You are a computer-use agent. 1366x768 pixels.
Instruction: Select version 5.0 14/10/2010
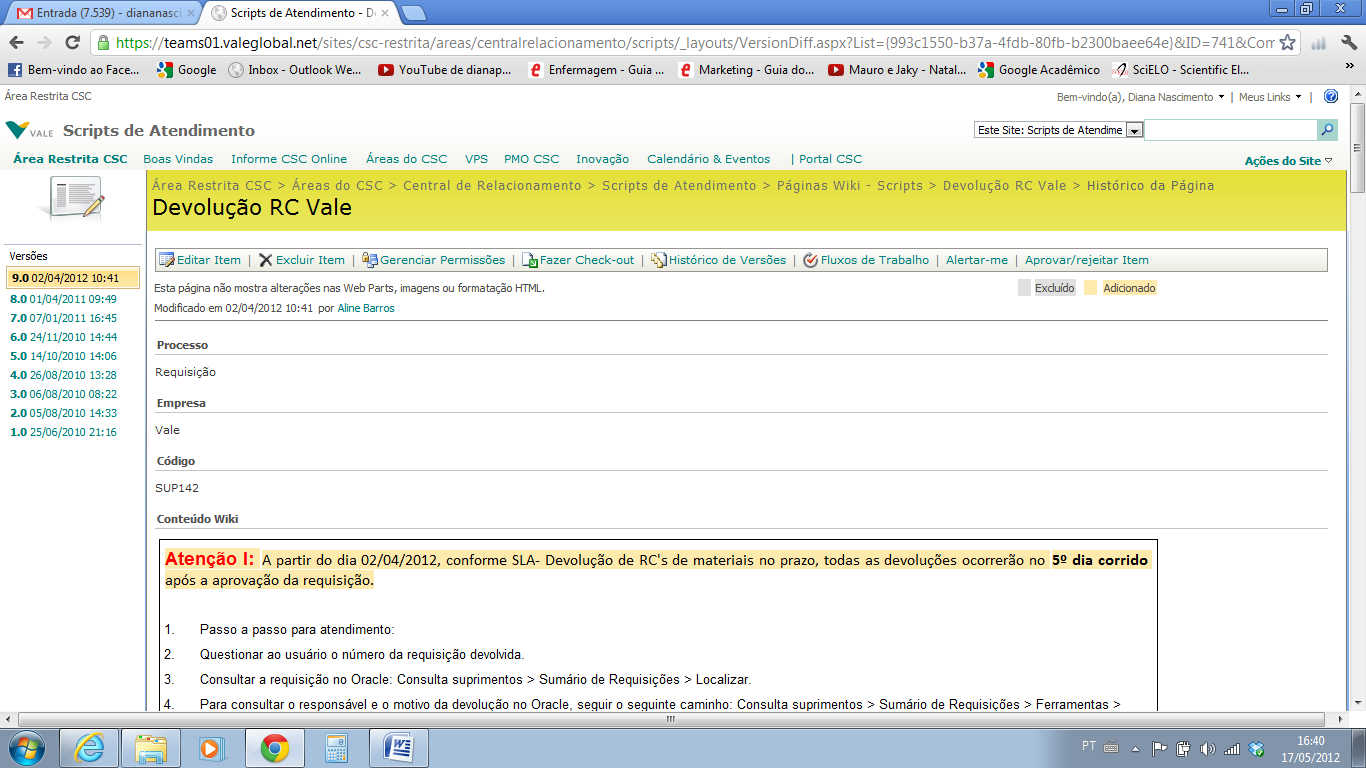click(63, 356)
